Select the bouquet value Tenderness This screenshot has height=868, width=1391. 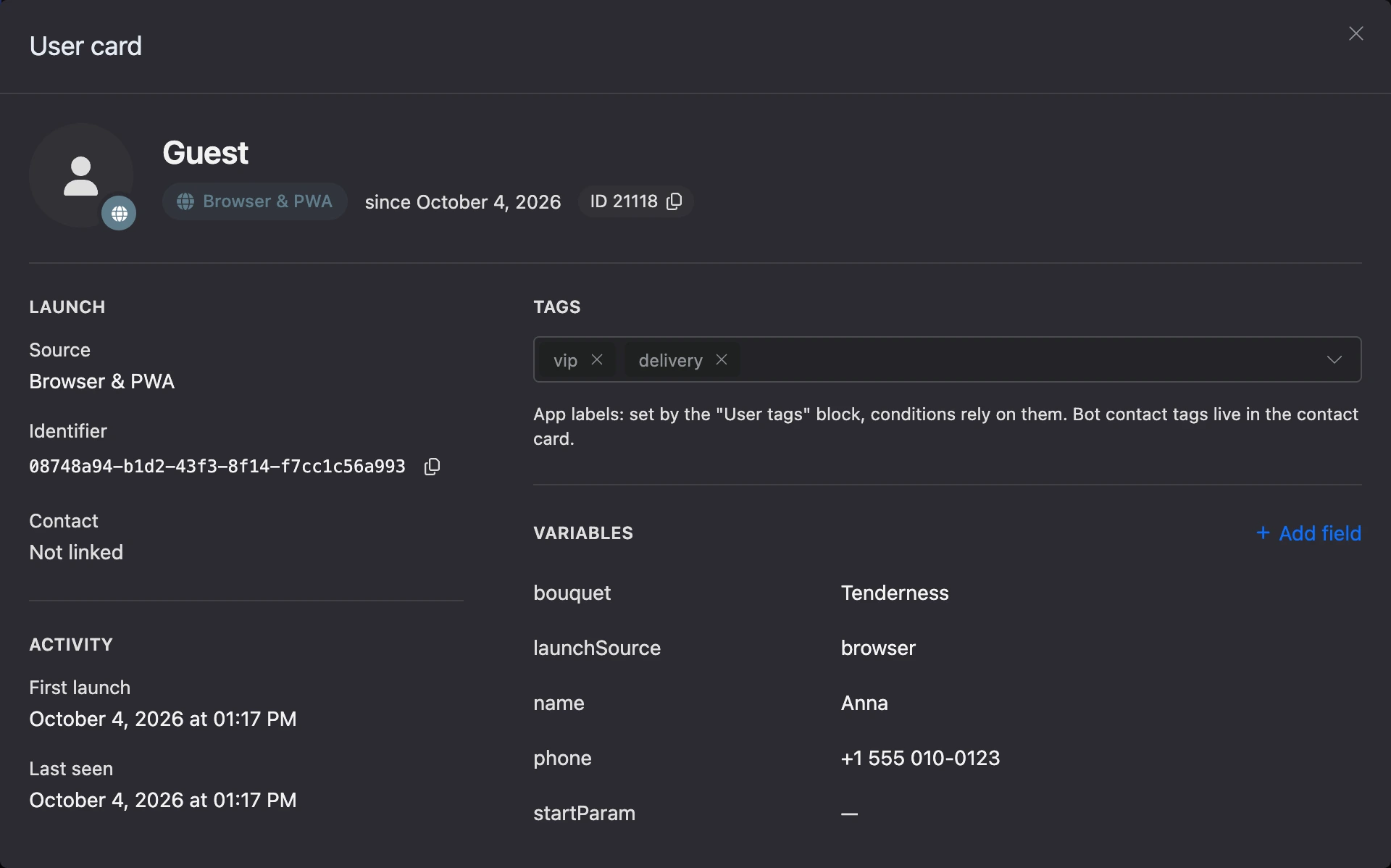click(895, 593)
